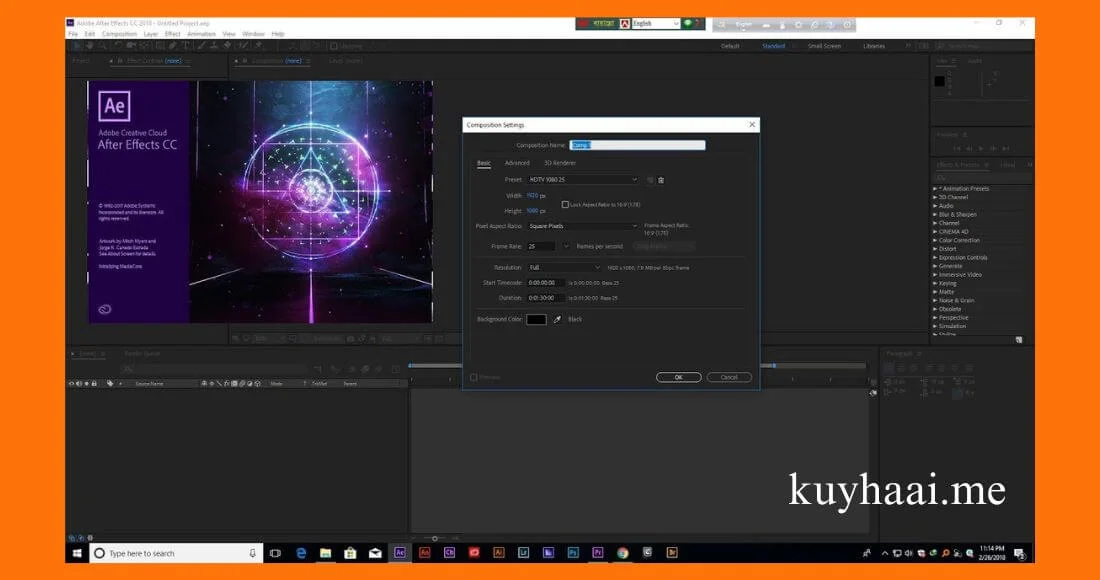Switch to the 3D Renderer tab

pos(559,163)
